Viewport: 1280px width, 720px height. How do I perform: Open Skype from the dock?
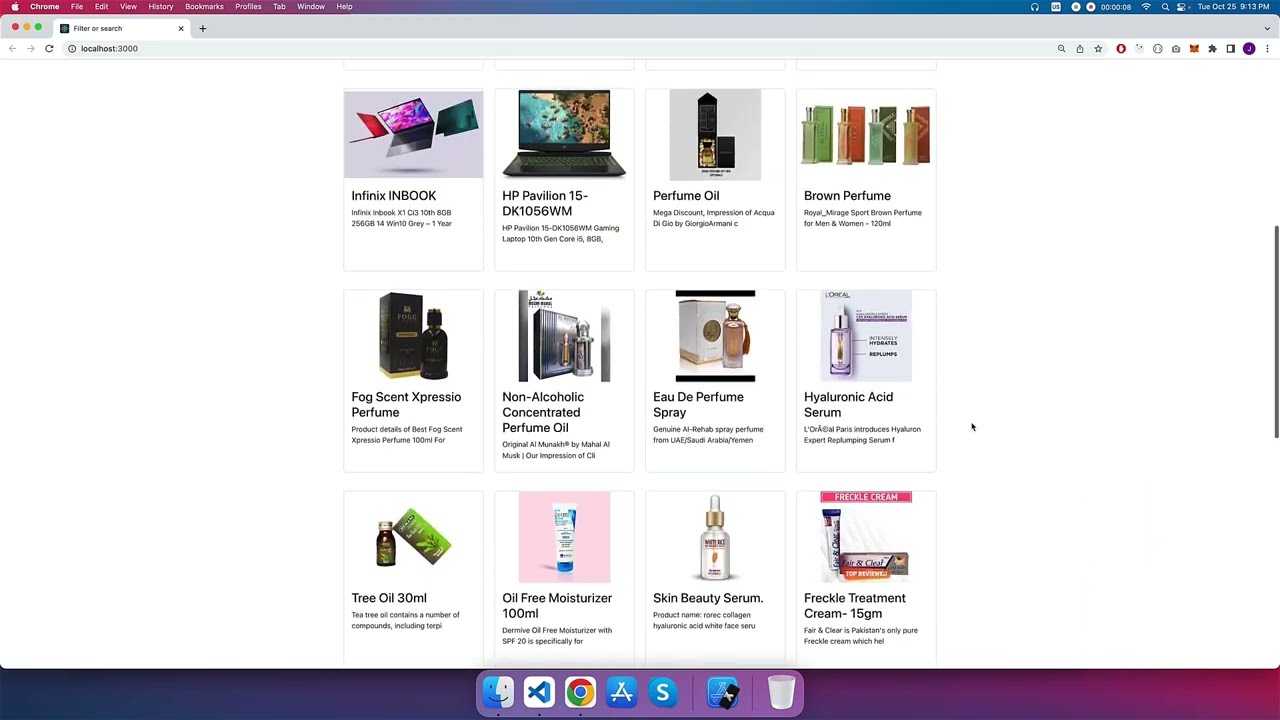click(x=662, y=692)
